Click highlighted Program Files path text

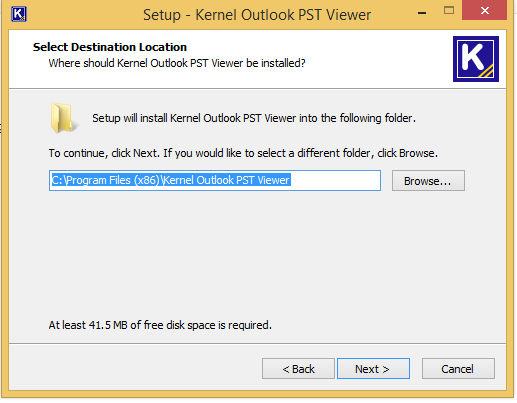click(171, 180)
